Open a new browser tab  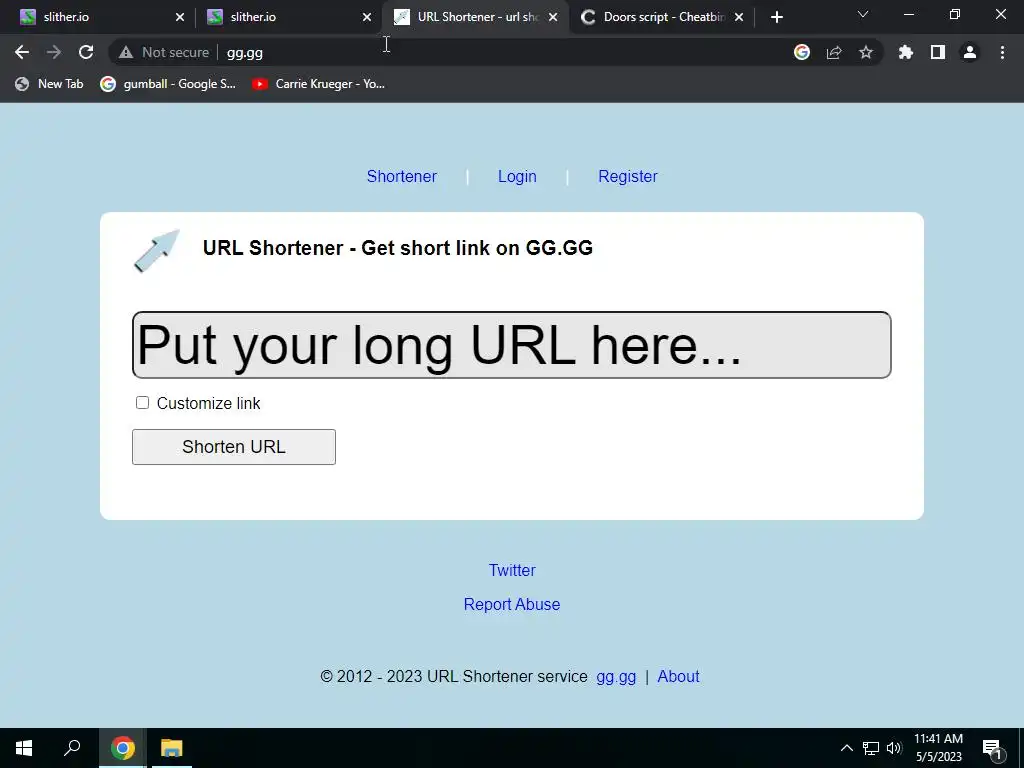point(776,17)
